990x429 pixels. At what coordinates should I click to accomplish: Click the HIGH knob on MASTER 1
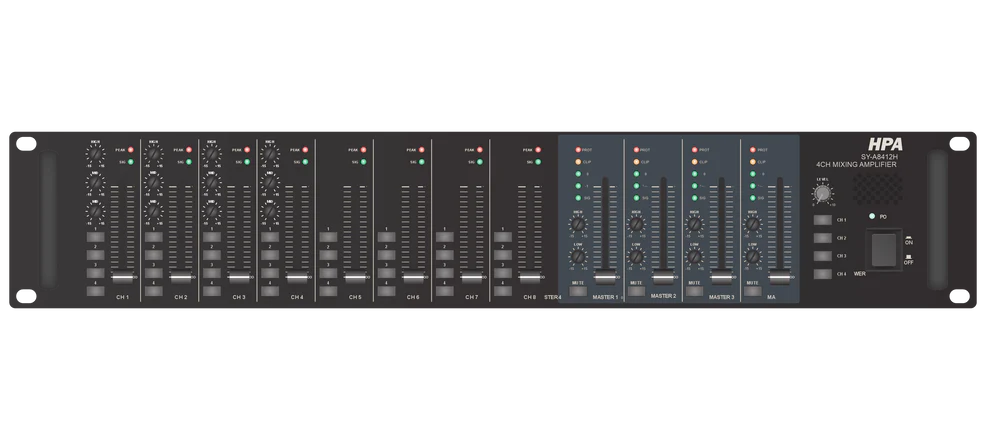pyautogui.click(x=578, y=224)
